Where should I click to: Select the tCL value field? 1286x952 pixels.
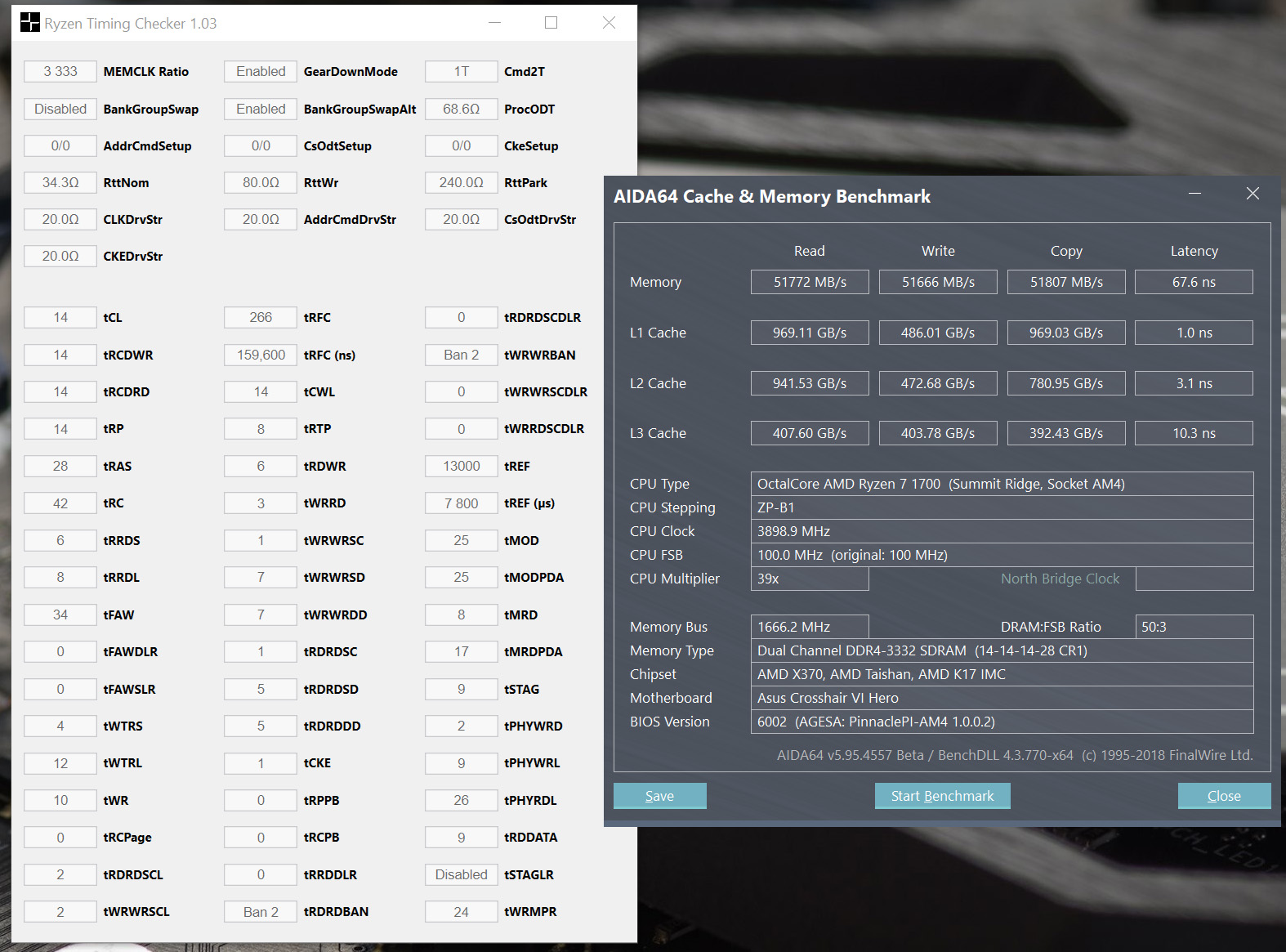(60, 317)
